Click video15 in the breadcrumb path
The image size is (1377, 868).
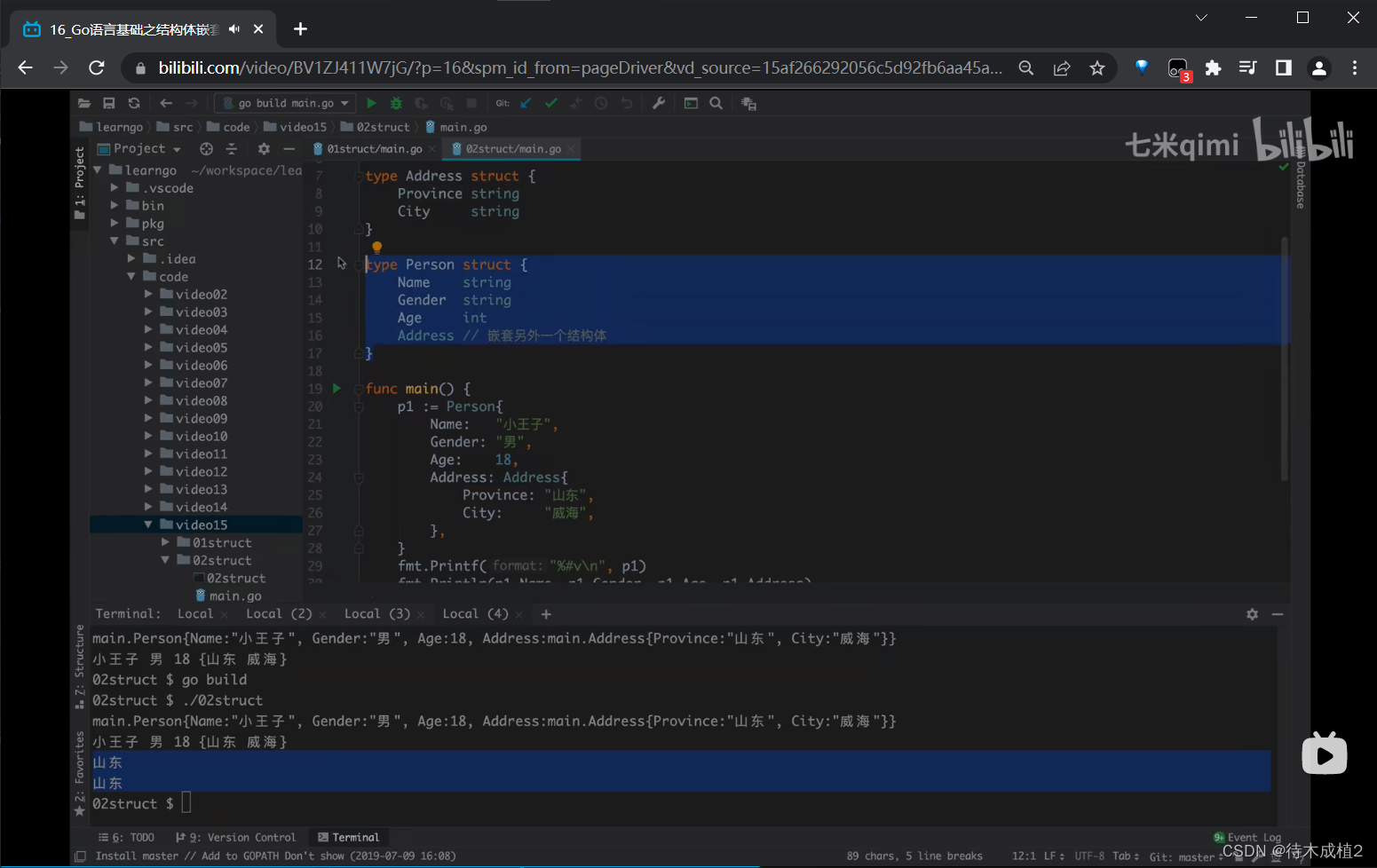pos(295,127)
